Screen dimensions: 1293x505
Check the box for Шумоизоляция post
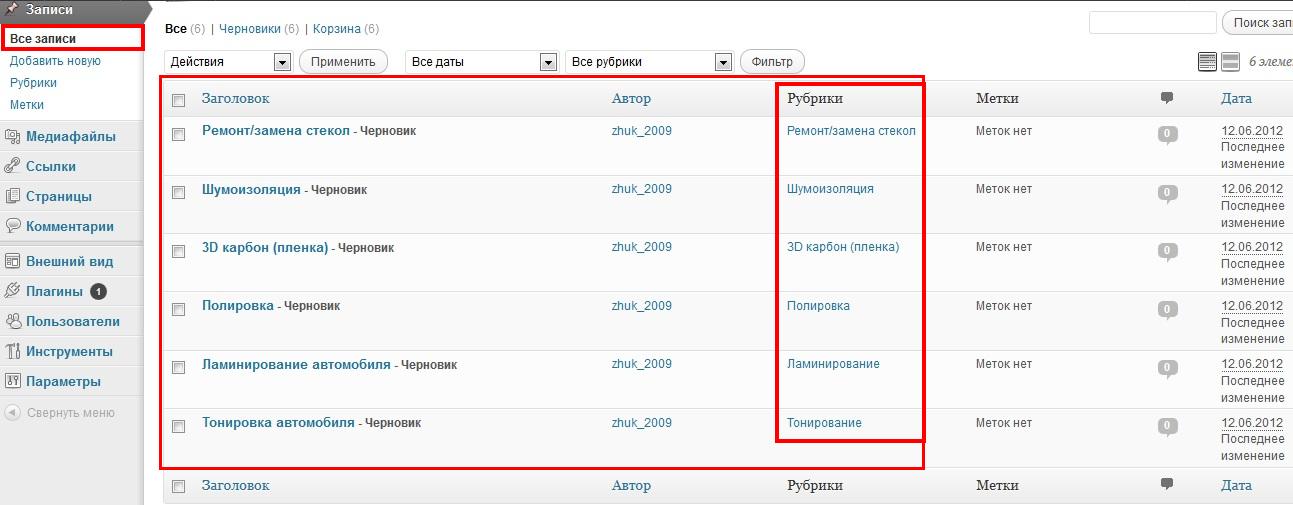(179, 192)
